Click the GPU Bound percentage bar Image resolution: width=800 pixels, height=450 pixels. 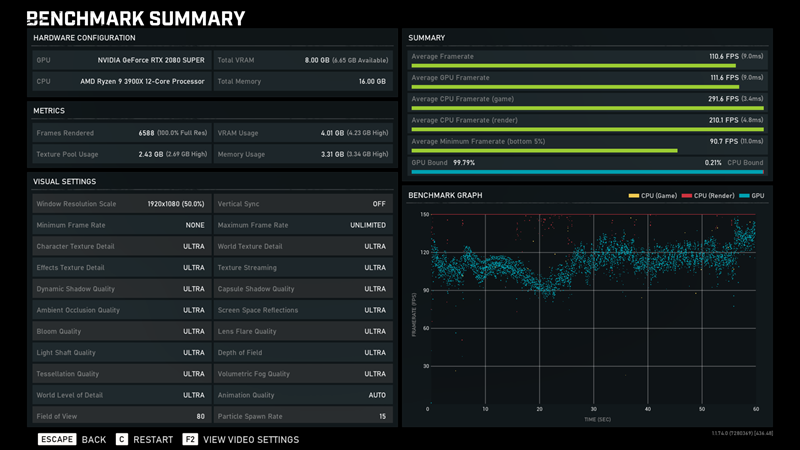pyautogui.click(x=587, y=172)
